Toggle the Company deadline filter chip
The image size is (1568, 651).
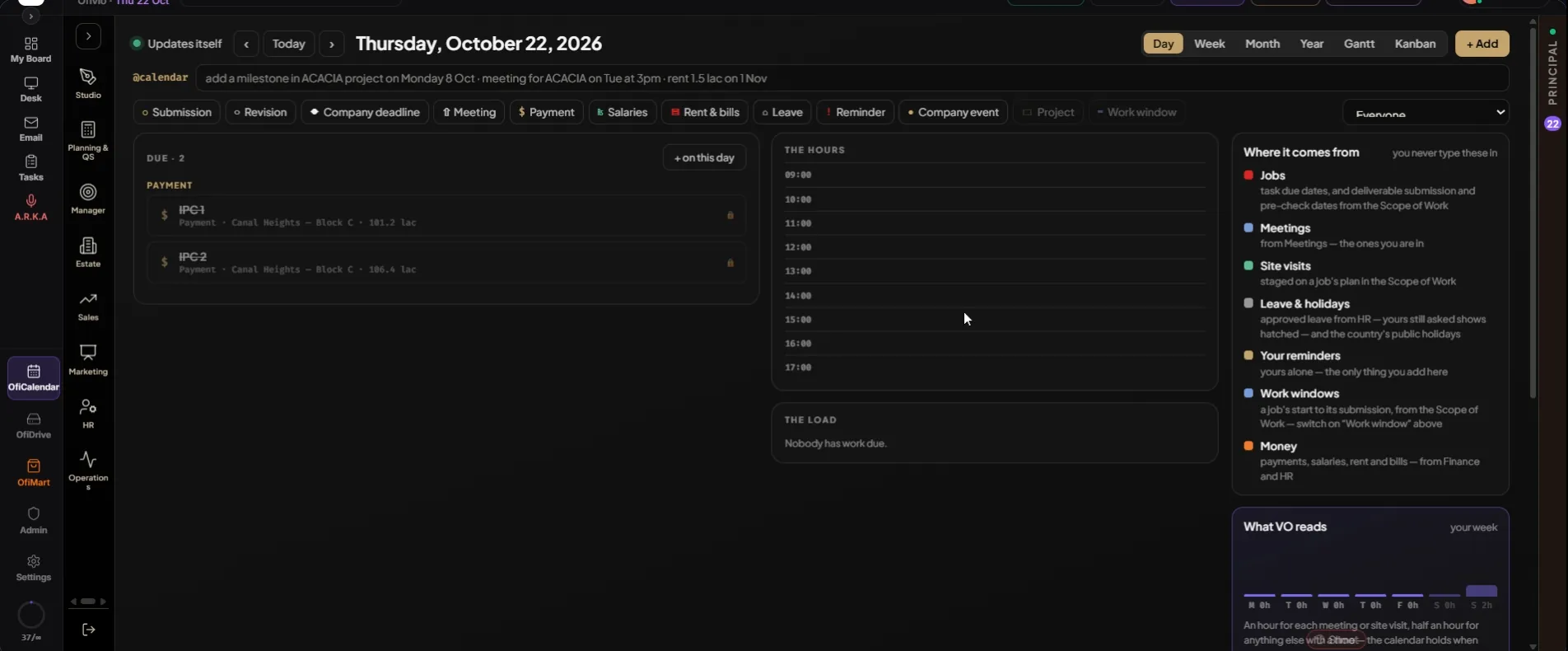tap(365, 112)
